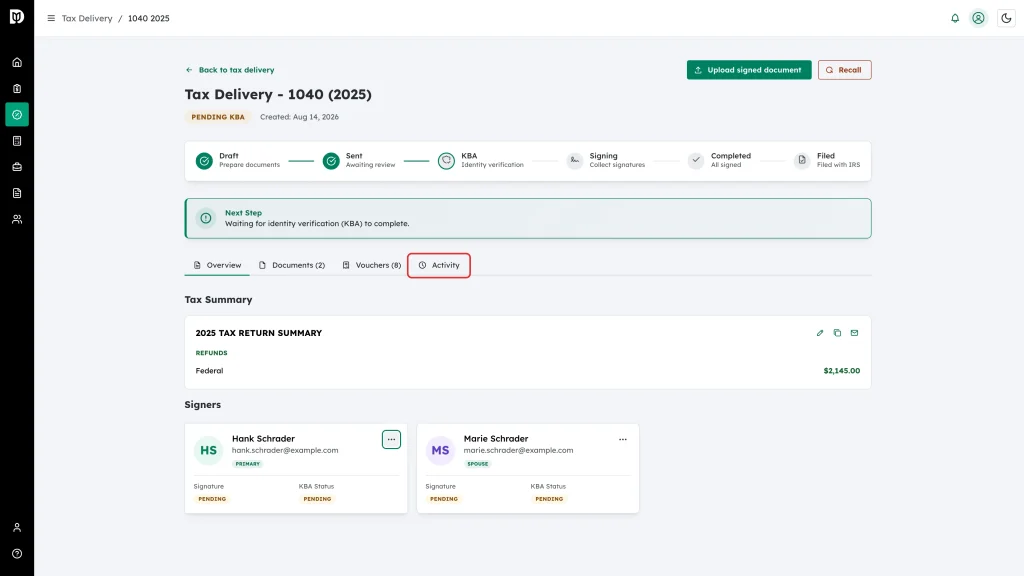Click Hank's KBA Status PENDING badge
The height and width of the screenshot is (576, 1024).
point(317,499)
